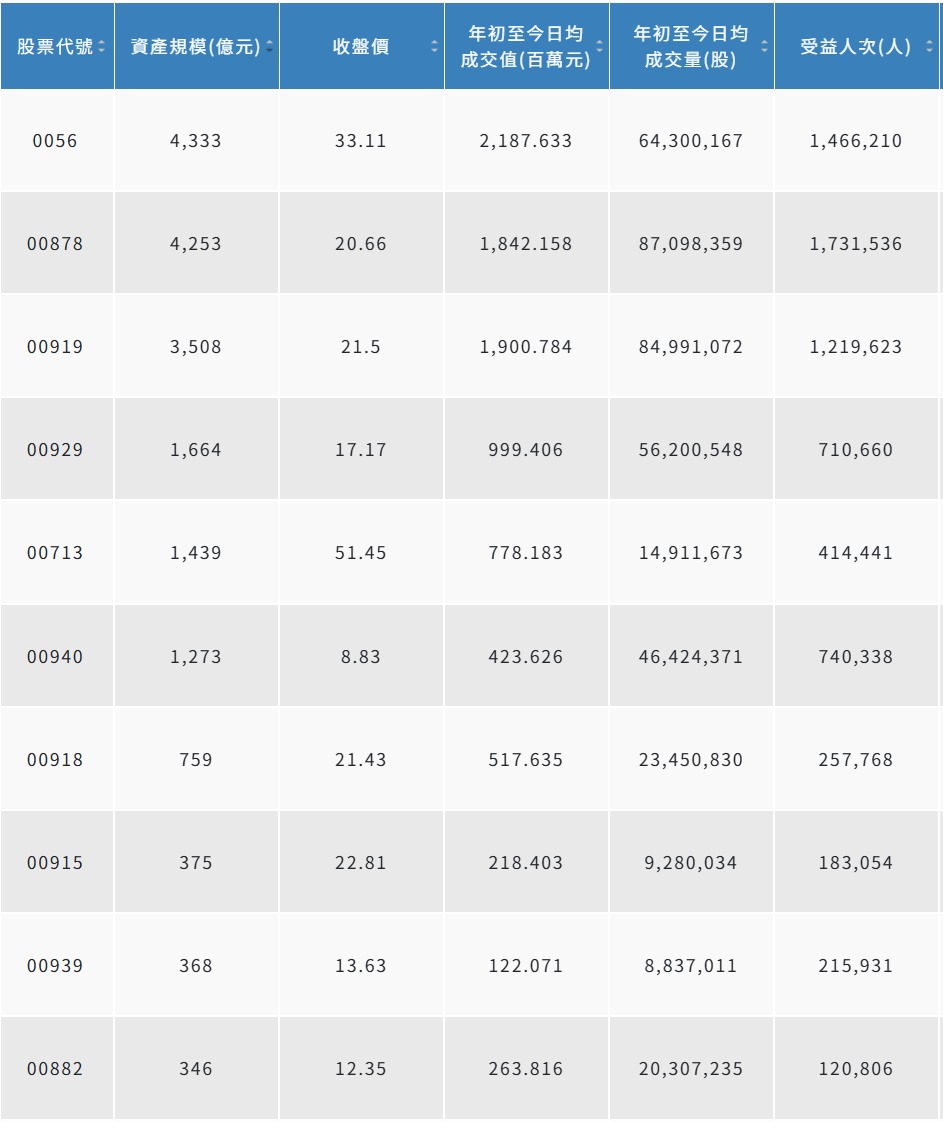Image resolution: width=943 pixels, height=1122 pixels.
Task: Click beneficiary count 1,731,536 cell
Action: 856,244
